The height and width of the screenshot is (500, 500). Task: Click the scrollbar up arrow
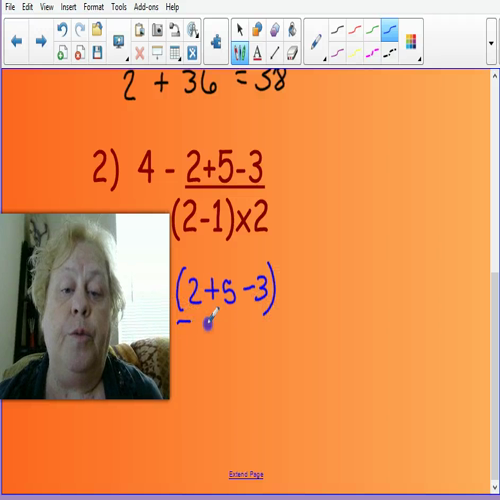(495, 76)
